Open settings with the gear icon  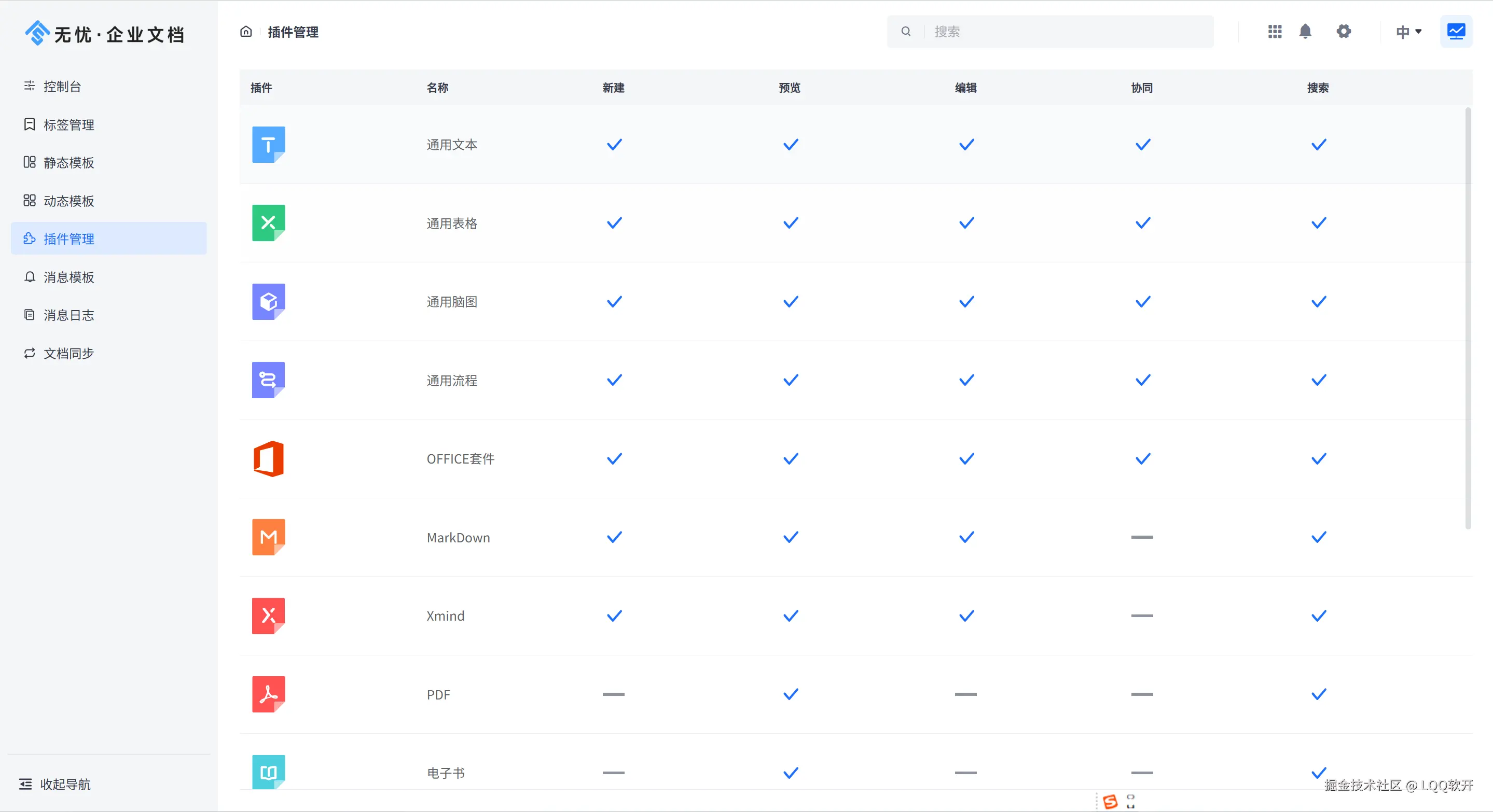point(1344,31)
